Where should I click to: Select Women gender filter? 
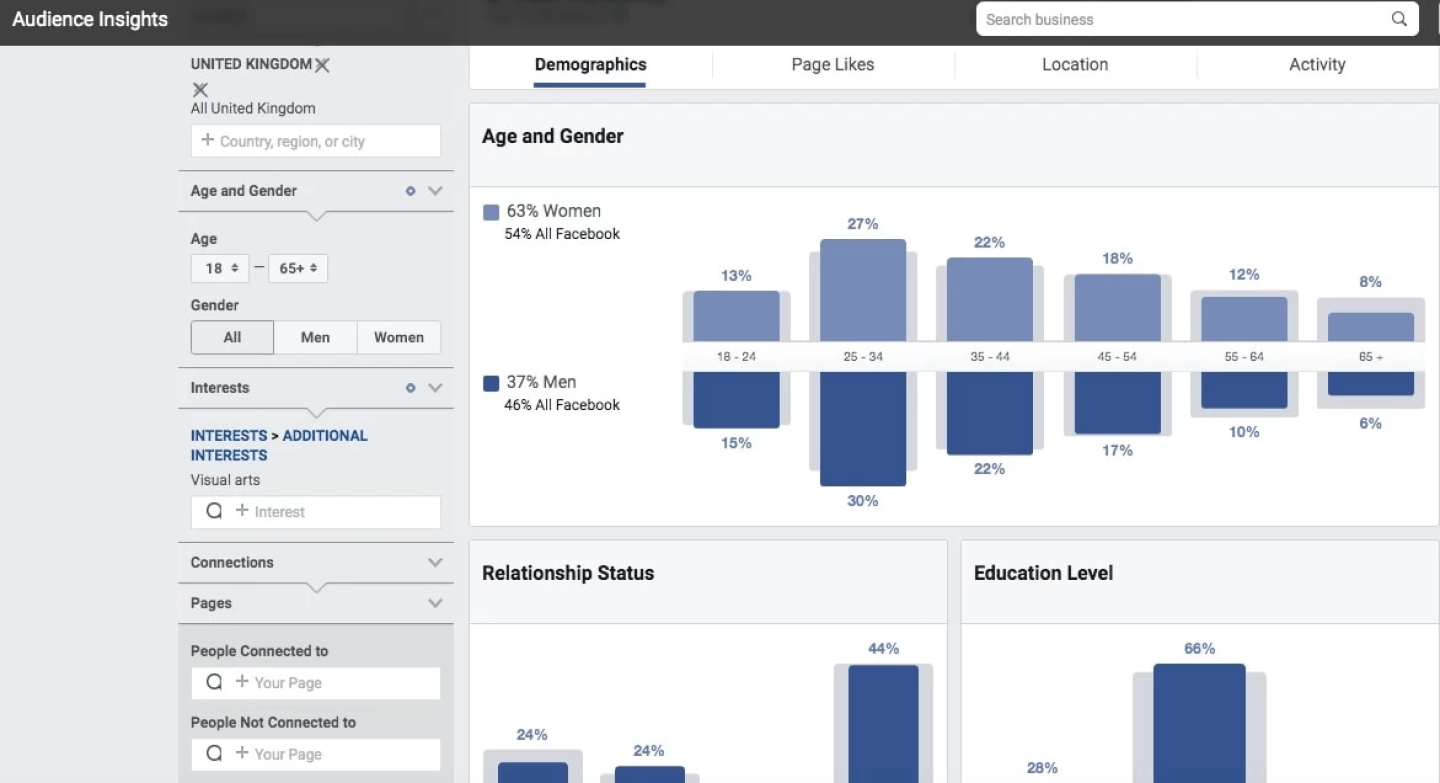click(398, 338)
